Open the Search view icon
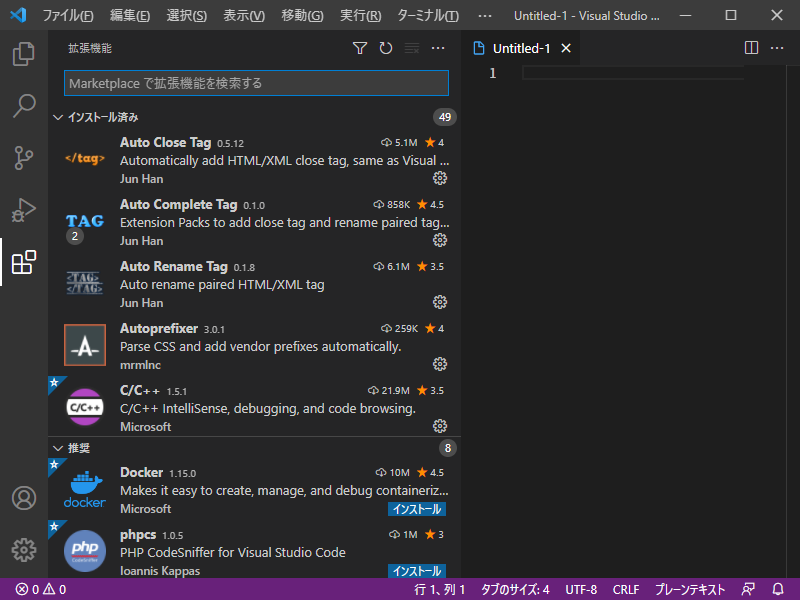Viewport: 800px width, 600px height. (24, 105)
